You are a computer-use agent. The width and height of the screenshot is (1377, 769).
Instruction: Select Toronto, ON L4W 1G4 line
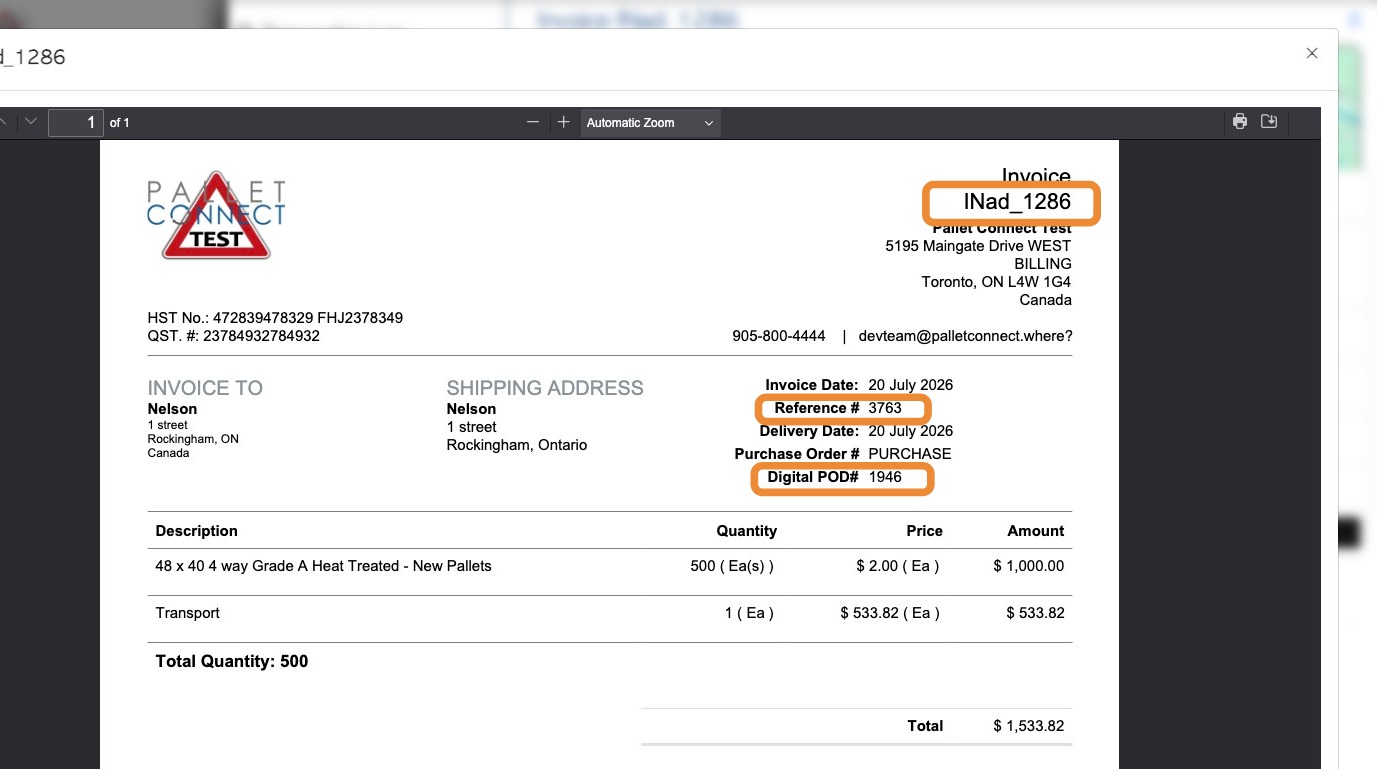[996, 282]
